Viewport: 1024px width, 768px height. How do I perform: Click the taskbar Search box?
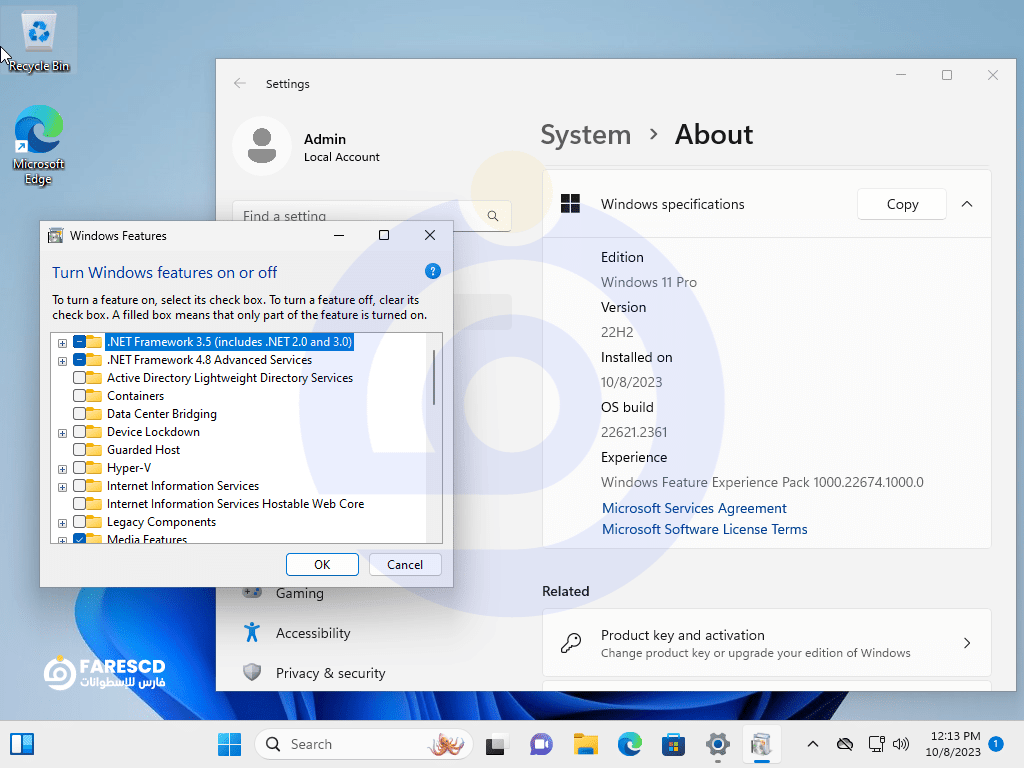(x=364, y=744)
